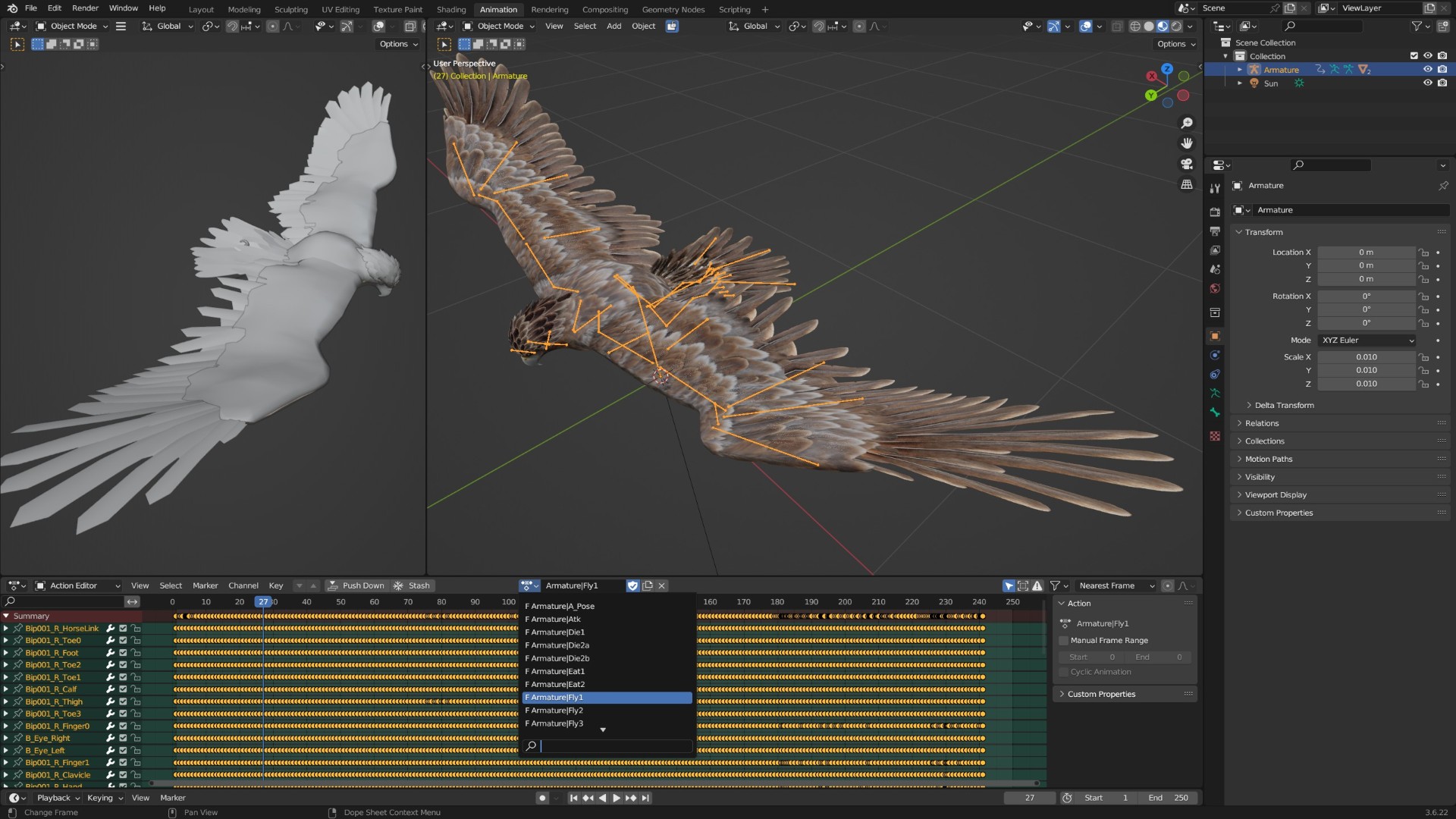This screenshot has width=1456, height=819.
Task: Jump to the end frame of playback
Action: point(645,798)
